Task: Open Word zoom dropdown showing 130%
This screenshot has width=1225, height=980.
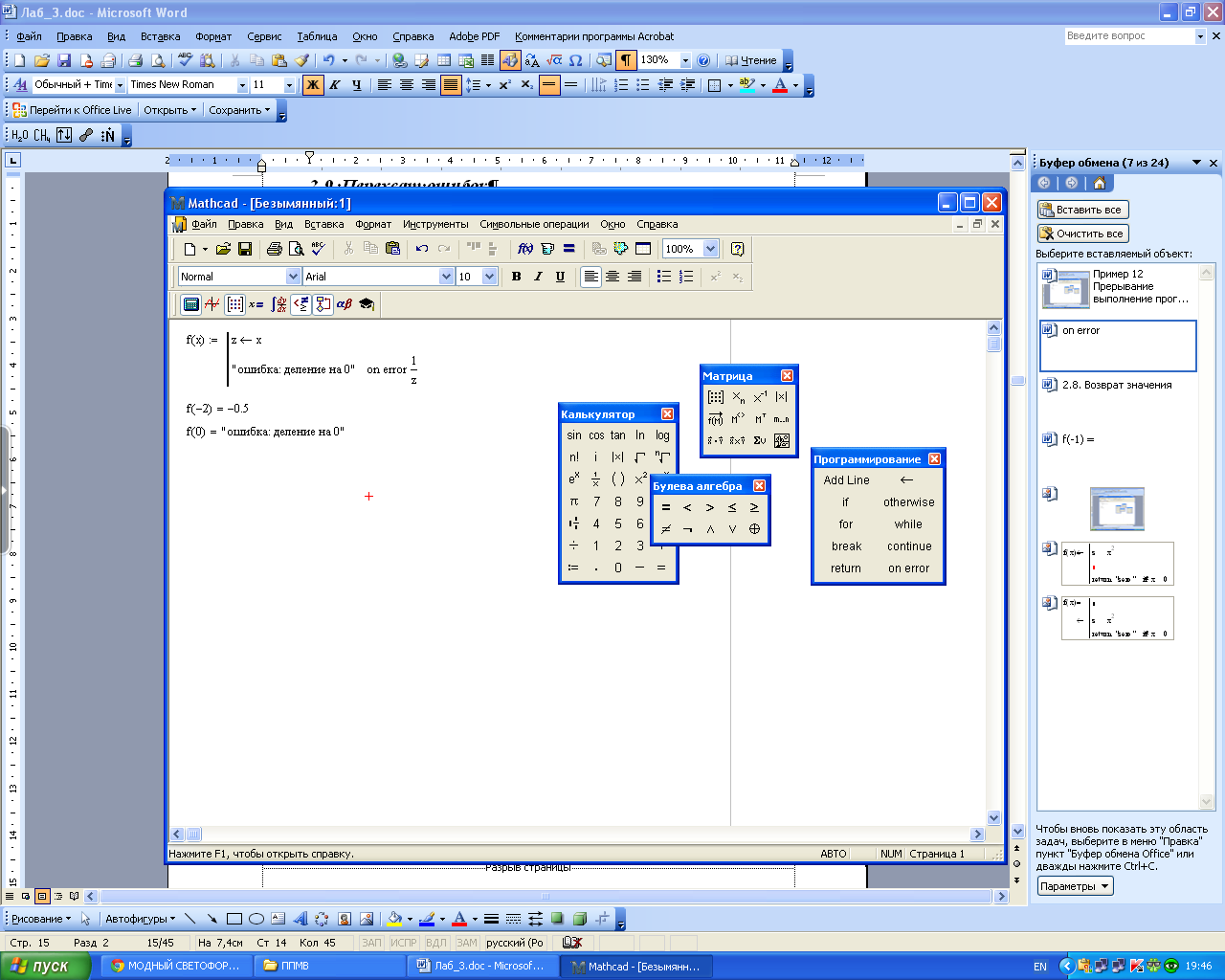Action: pos(685,60)
